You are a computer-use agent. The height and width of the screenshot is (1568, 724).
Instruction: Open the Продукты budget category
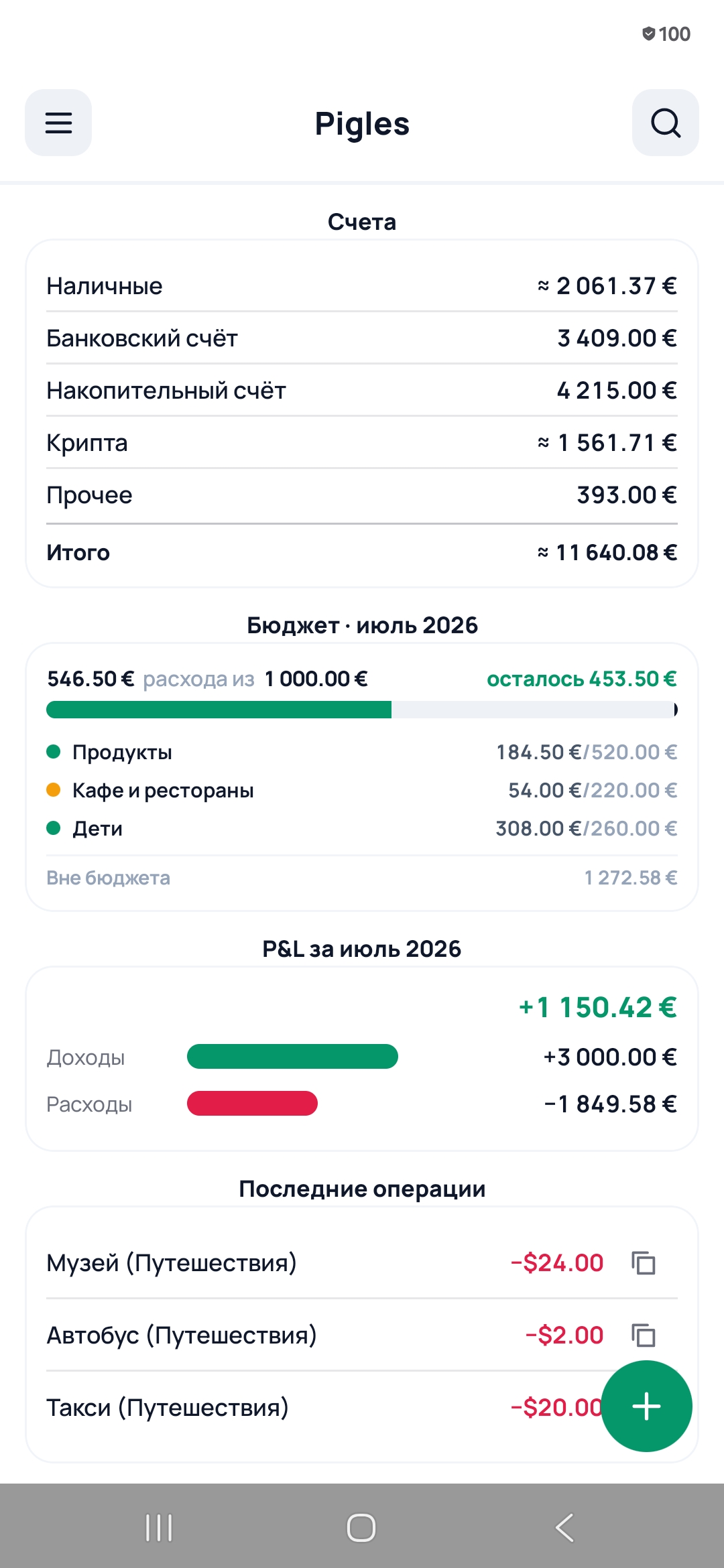[362, 752]
